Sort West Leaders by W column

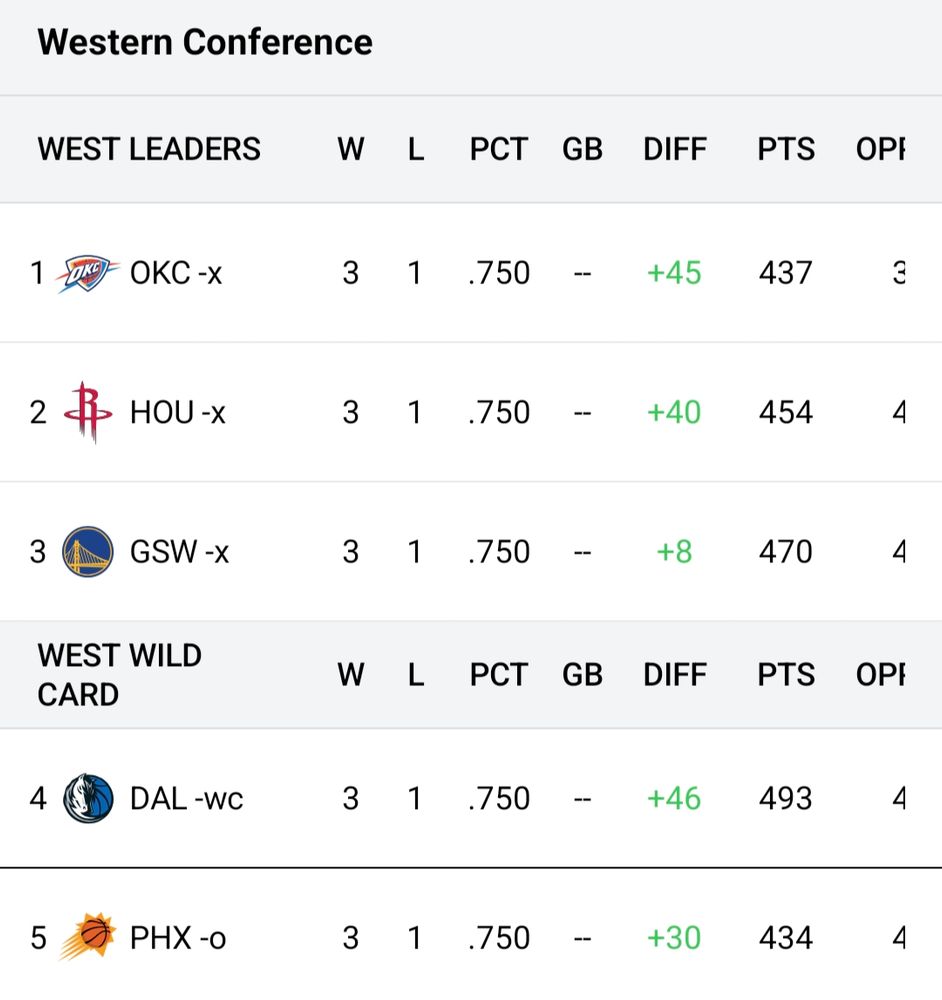[x=350, y=150]
